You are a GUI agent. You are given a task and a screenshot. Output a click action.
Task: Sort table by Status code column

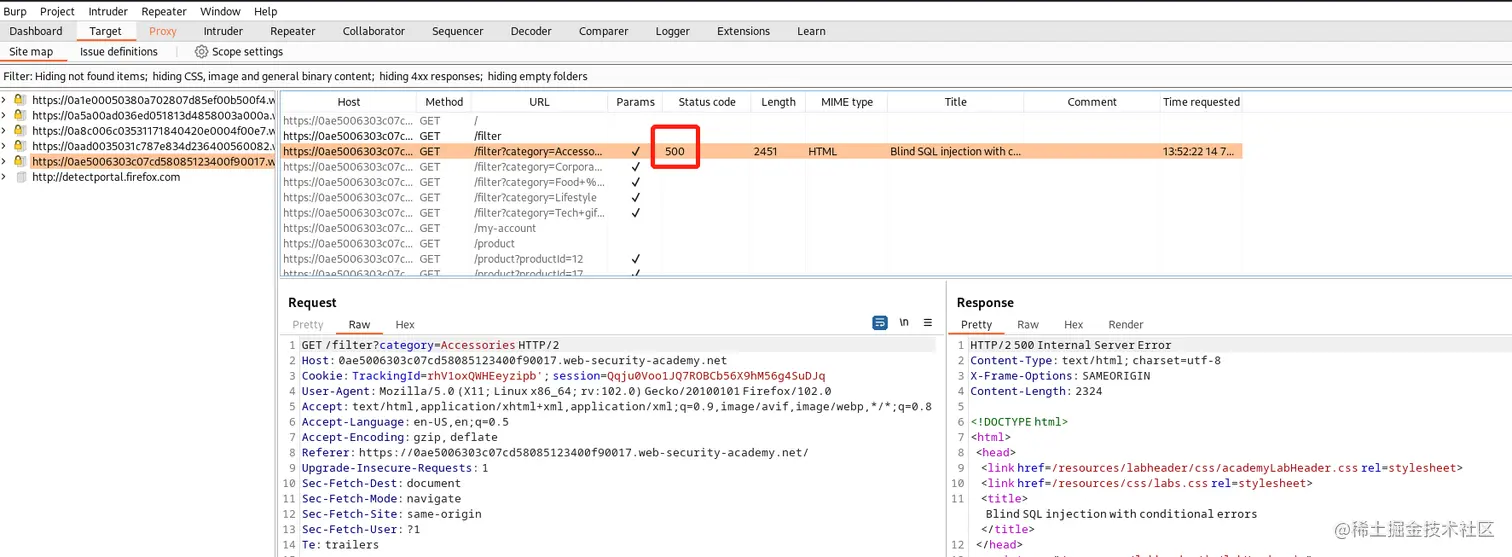click(707, 102)
